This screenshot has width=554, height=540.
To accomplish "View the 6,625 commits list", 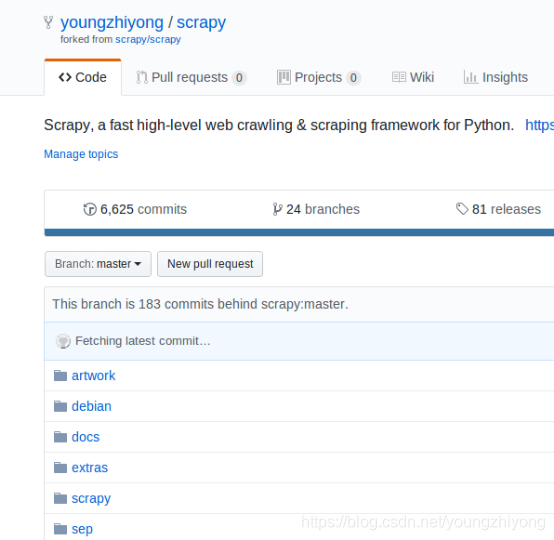I will [x=135, y=209].
